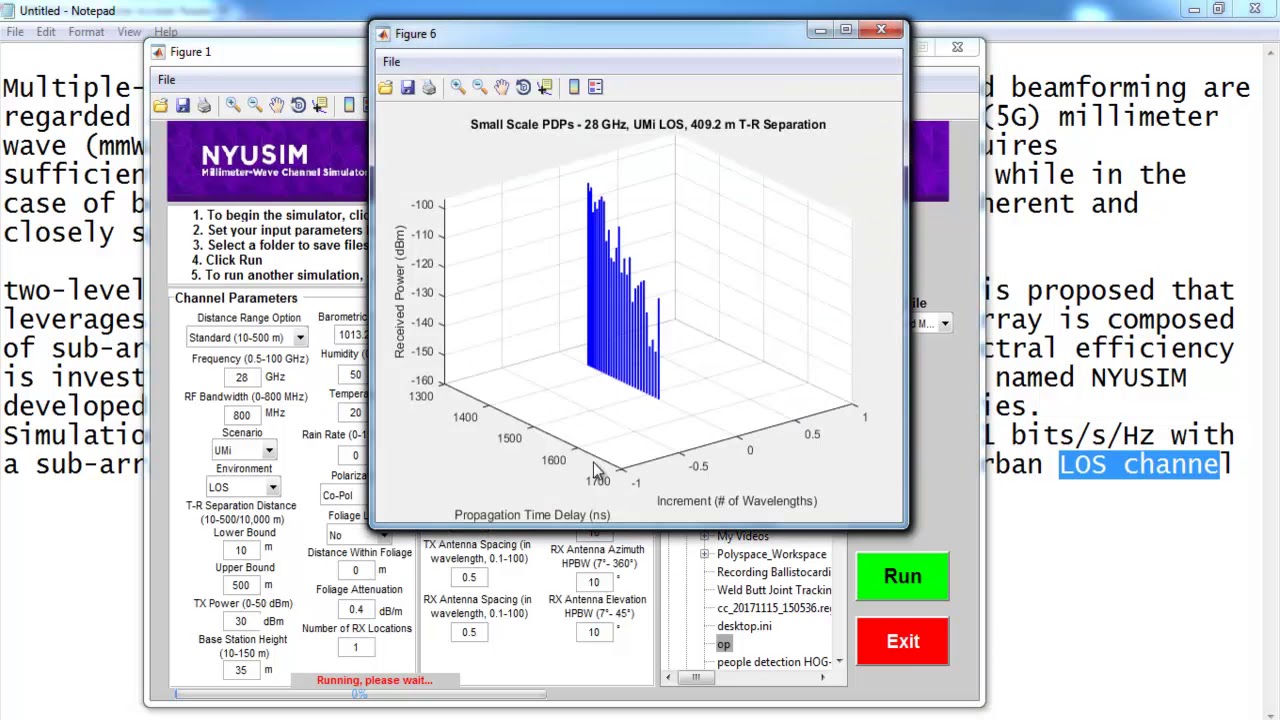1280x720 pixels.
Task: Open File menu in Figure 1
Action: tap(166, 80)
